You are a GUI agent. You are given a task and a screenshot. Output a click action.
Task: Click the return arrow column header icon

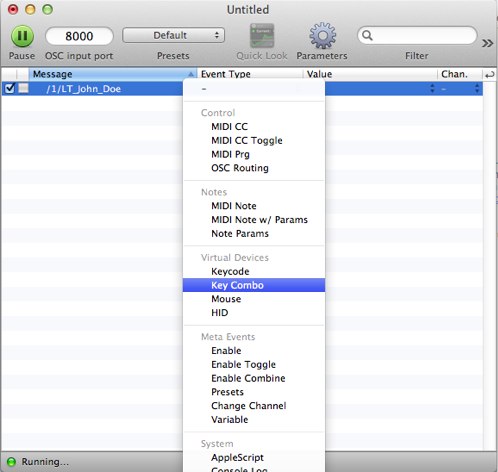490,75
